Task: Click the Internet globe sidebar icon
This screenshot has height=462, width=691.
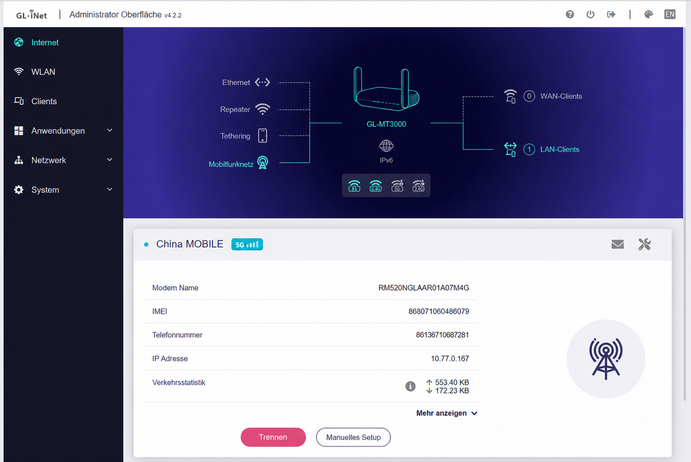Action: coord(19,42)
